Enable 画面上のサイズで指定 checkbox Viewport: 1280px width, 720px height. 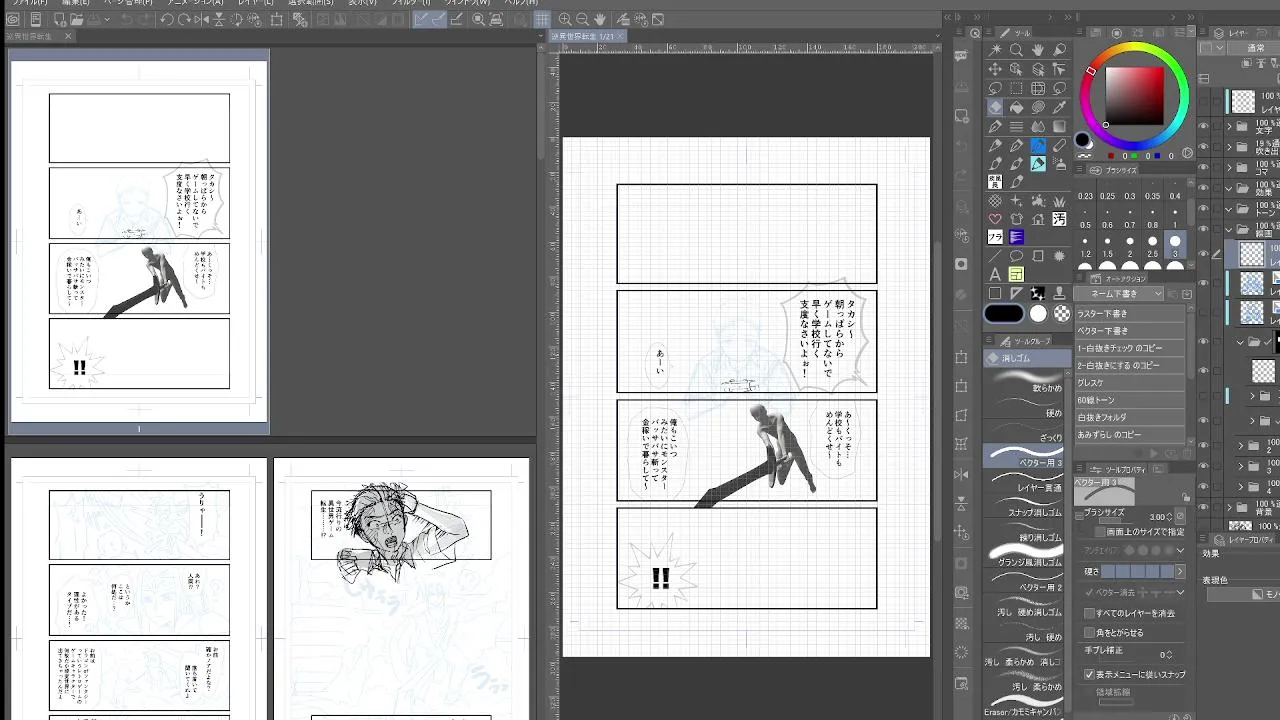(x=1098, y=532)
